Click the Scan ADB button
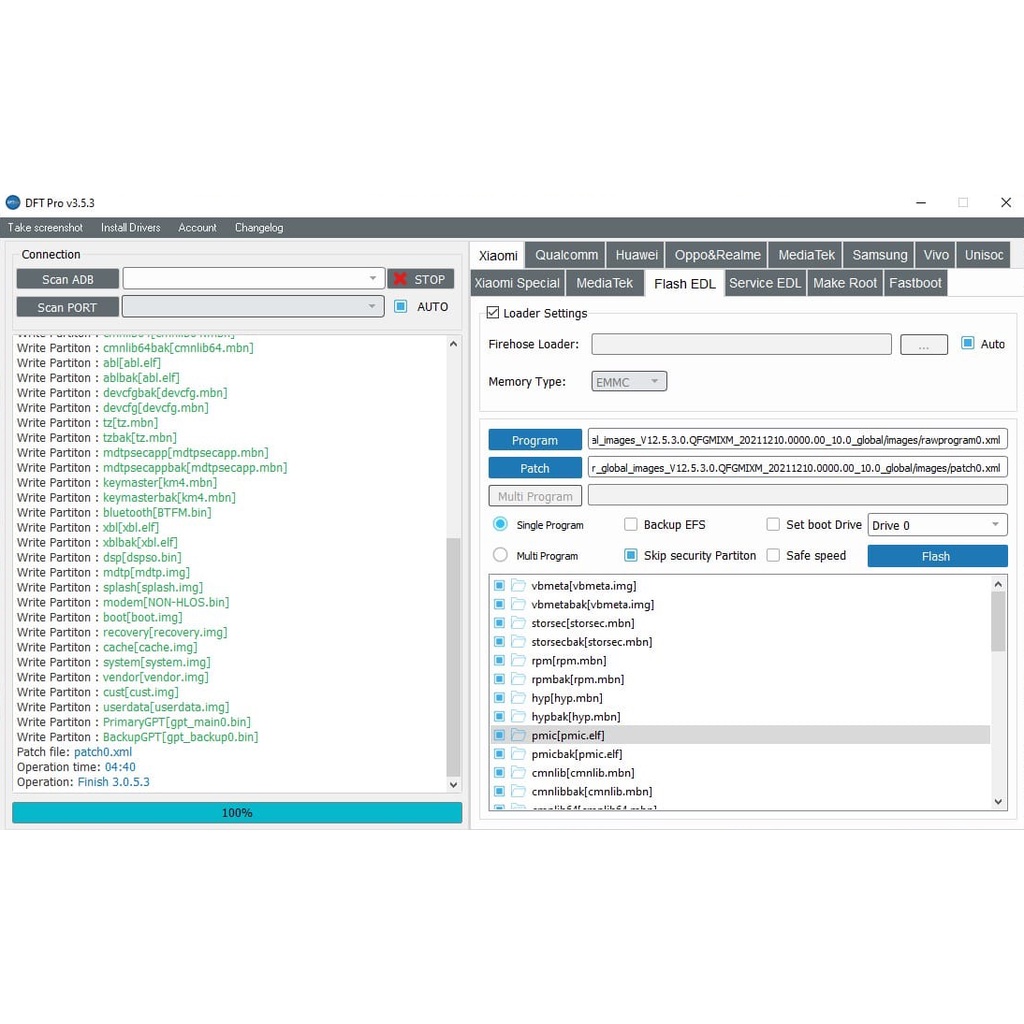This screenshot has width=1024, height=1024. point(68,279)
